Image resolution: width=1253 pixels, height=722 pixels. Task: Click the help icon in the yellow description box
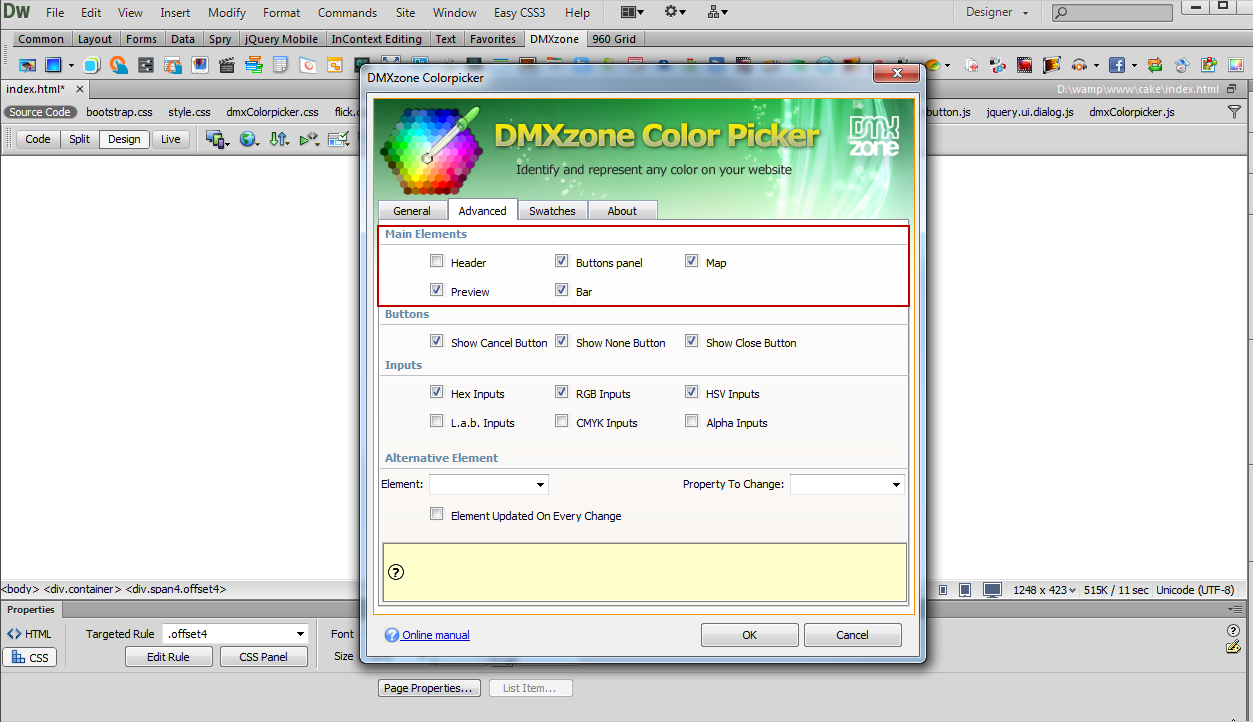[x=395, y=572]
